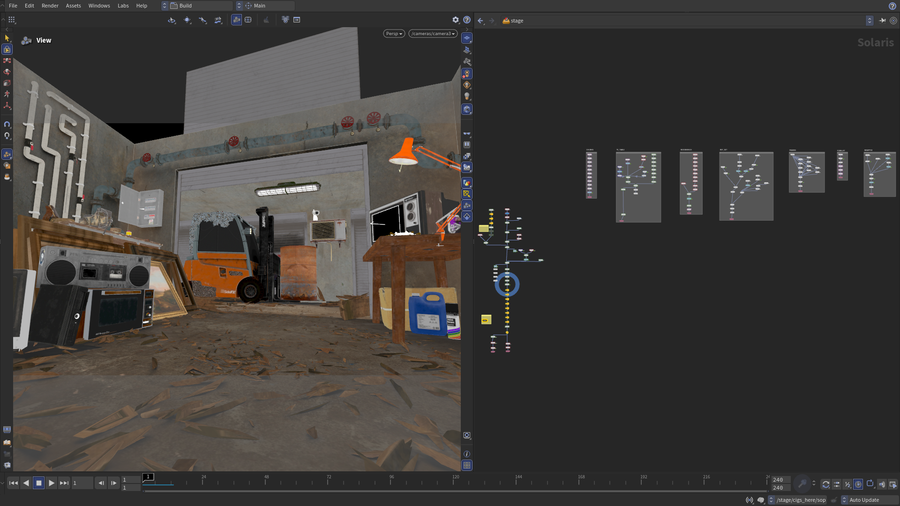Click the View tool icon
This screenshot has height=506, width=900.
[x=26, y=40]
